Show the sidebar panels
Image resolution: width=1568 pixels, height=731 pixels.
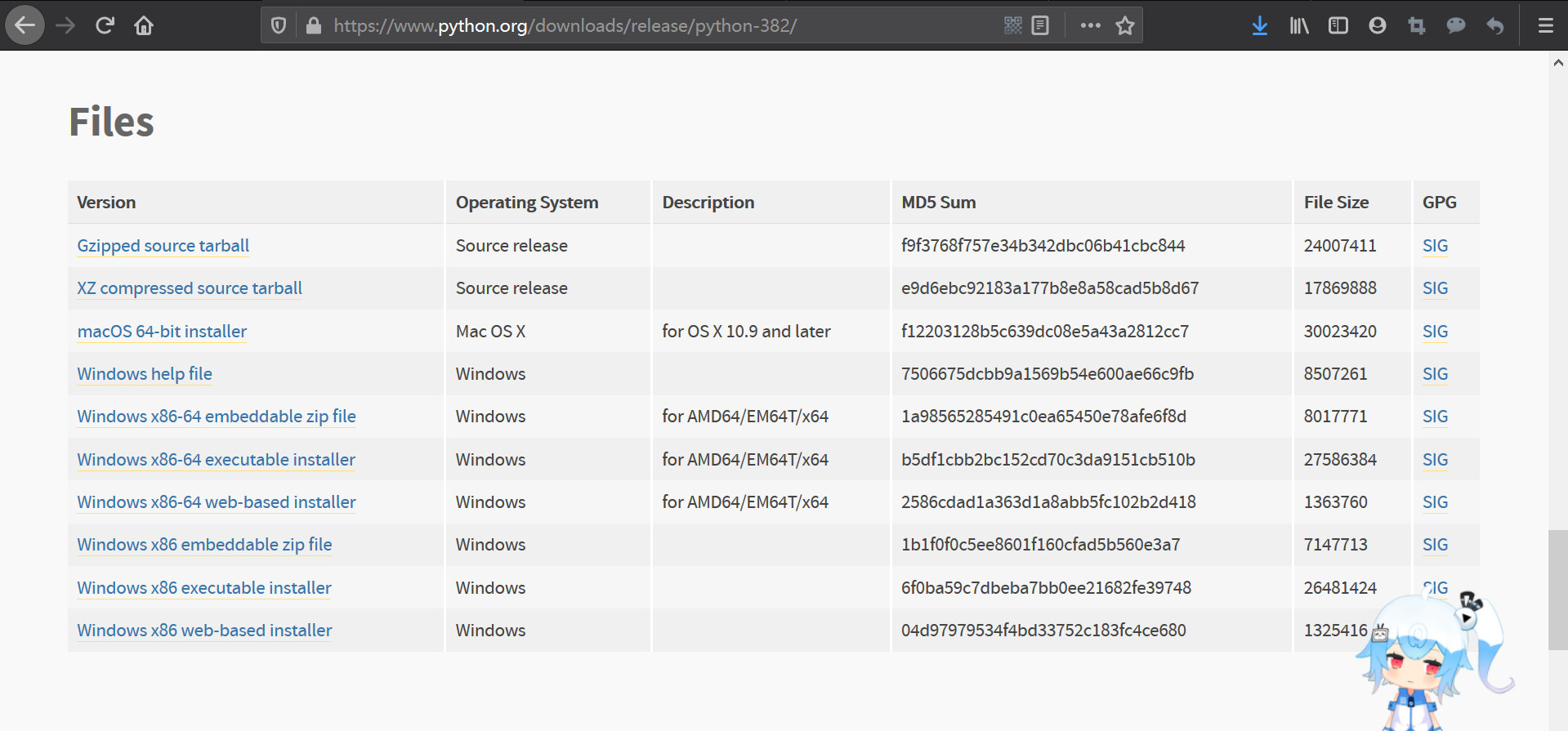(1338, 25)
